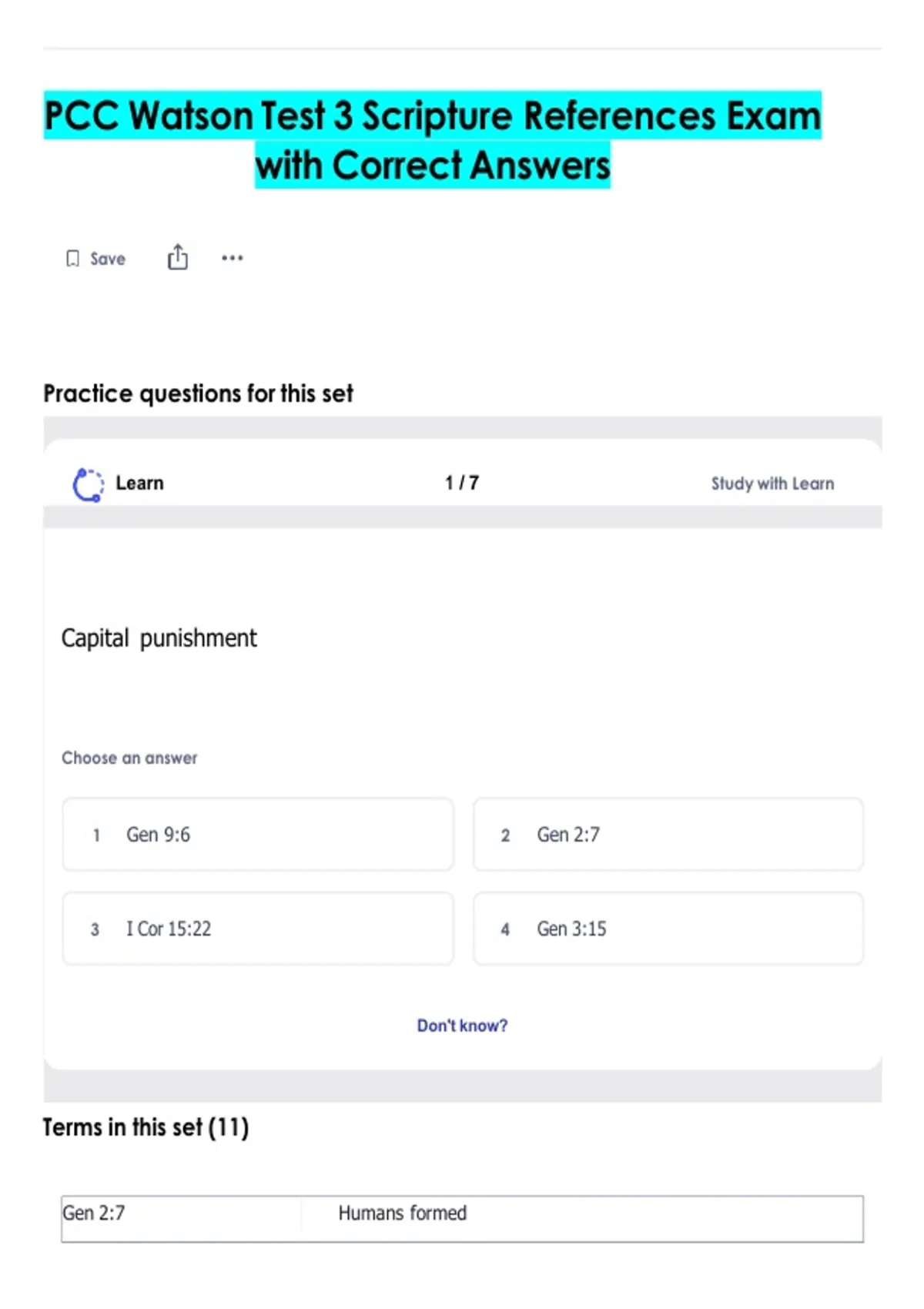
Task: Click the "Choose an answer" prompt
Action: click(x=129, y=758)
